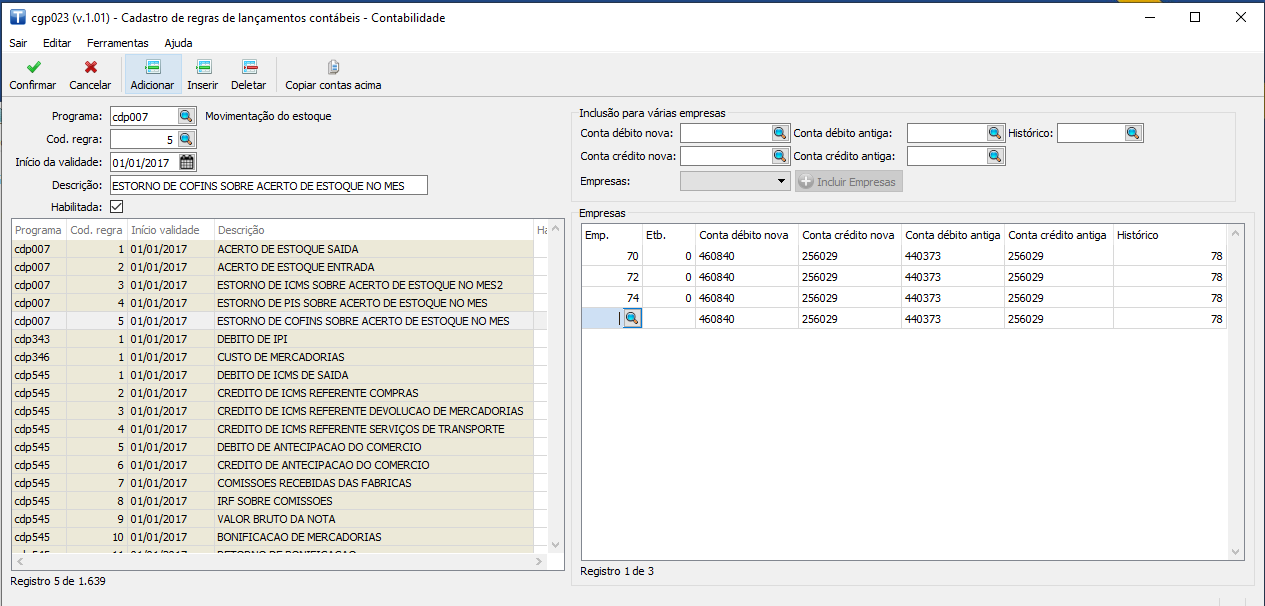Click the Cancelar red X icon
Viewport: 1265px width, 606px height.
(90, 67)
